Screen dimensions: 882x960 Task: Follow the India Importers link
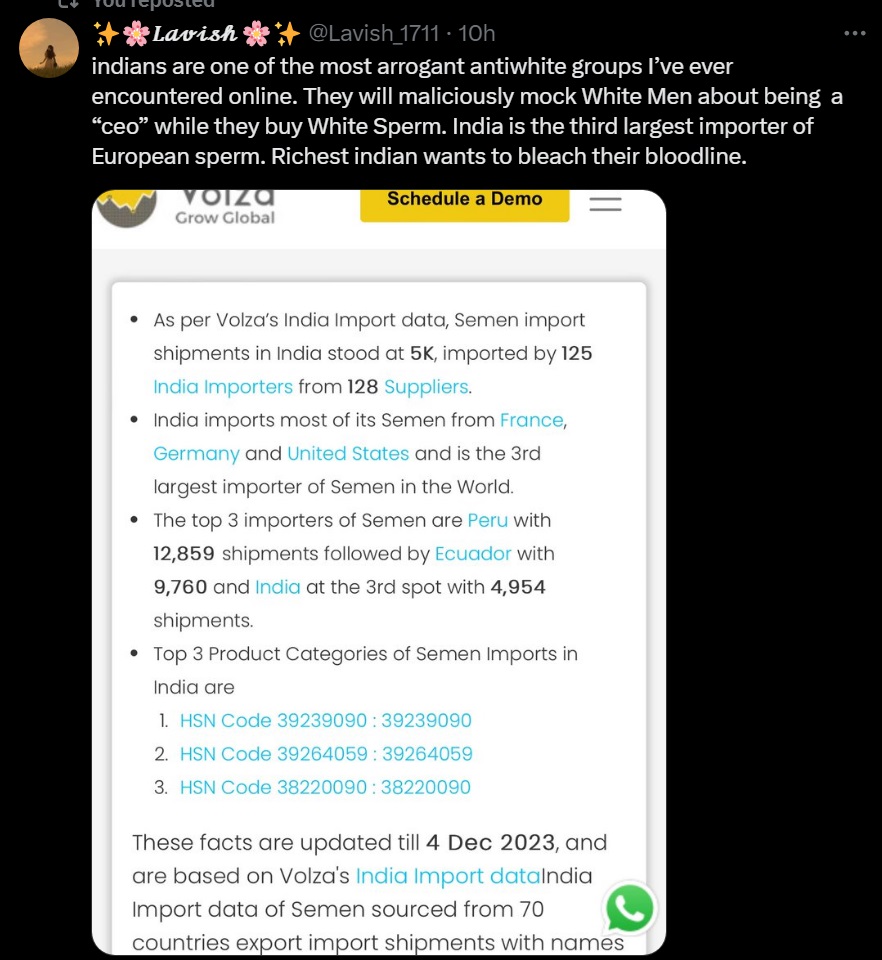point(223,387)
